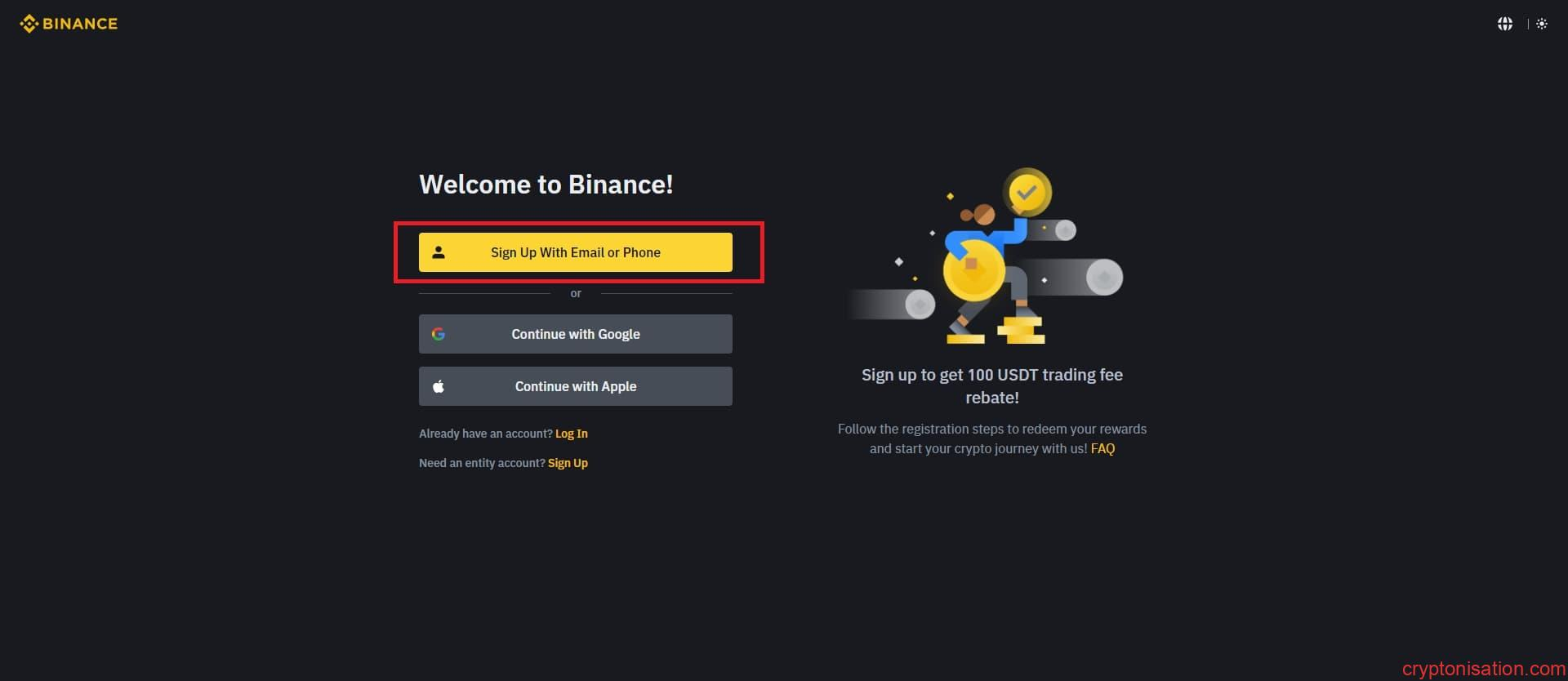Image resolution: width=1568 pixels, height=681 pixels.
Task: Click the Apple logo icon
Action: coord(439,386)
